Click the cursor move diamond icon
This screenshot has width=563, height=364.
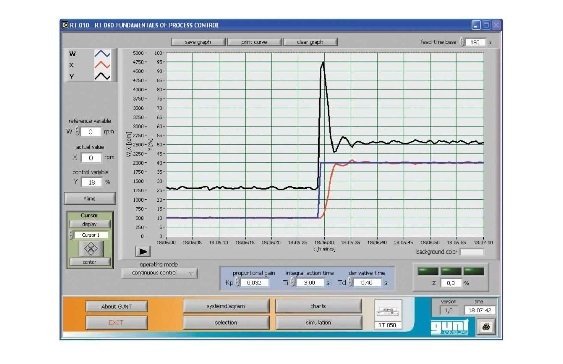(90, 248)
